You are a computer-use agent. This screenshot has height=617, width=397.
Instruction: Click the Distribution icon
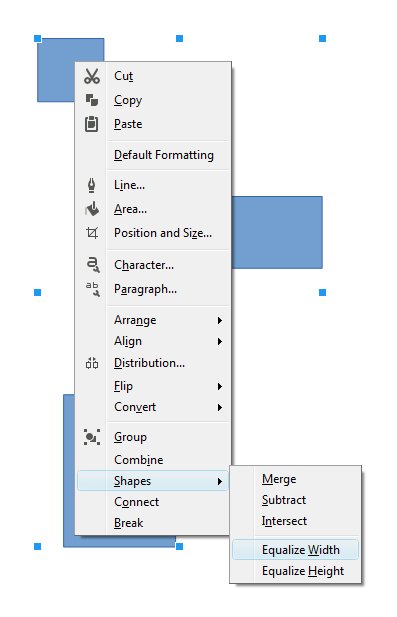pos(92,363)
